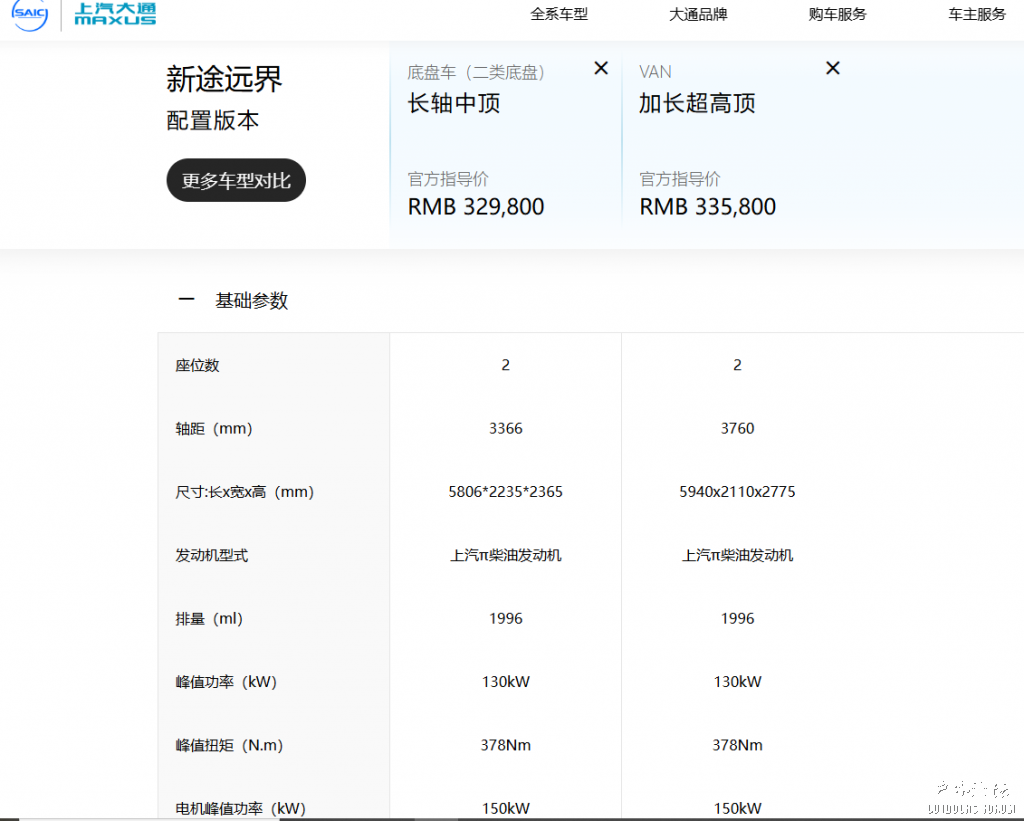The height and width of the screenshot is (821, 1024).
Task: Remove 长轴中顶 from the comparison
Action: (x=601, y=68)
